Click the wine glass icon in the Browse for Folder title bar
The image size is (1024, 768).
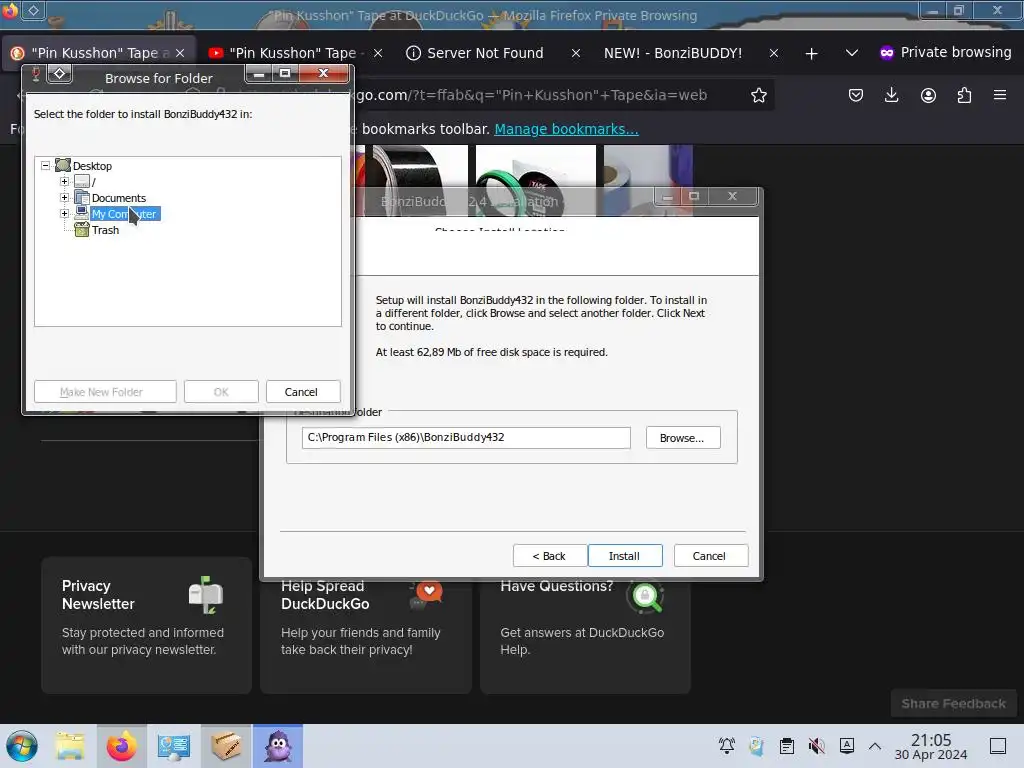[x=36, y=74]
